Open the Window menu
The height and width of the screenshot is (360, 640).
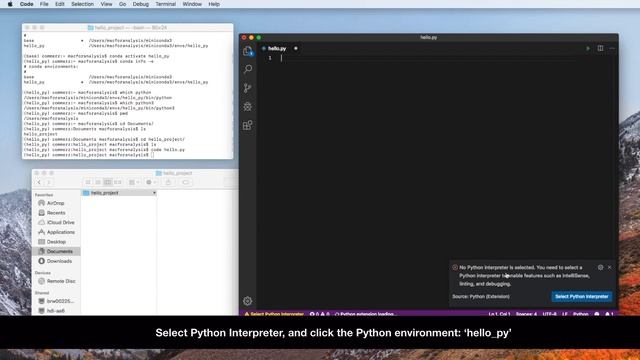point(192,4)
